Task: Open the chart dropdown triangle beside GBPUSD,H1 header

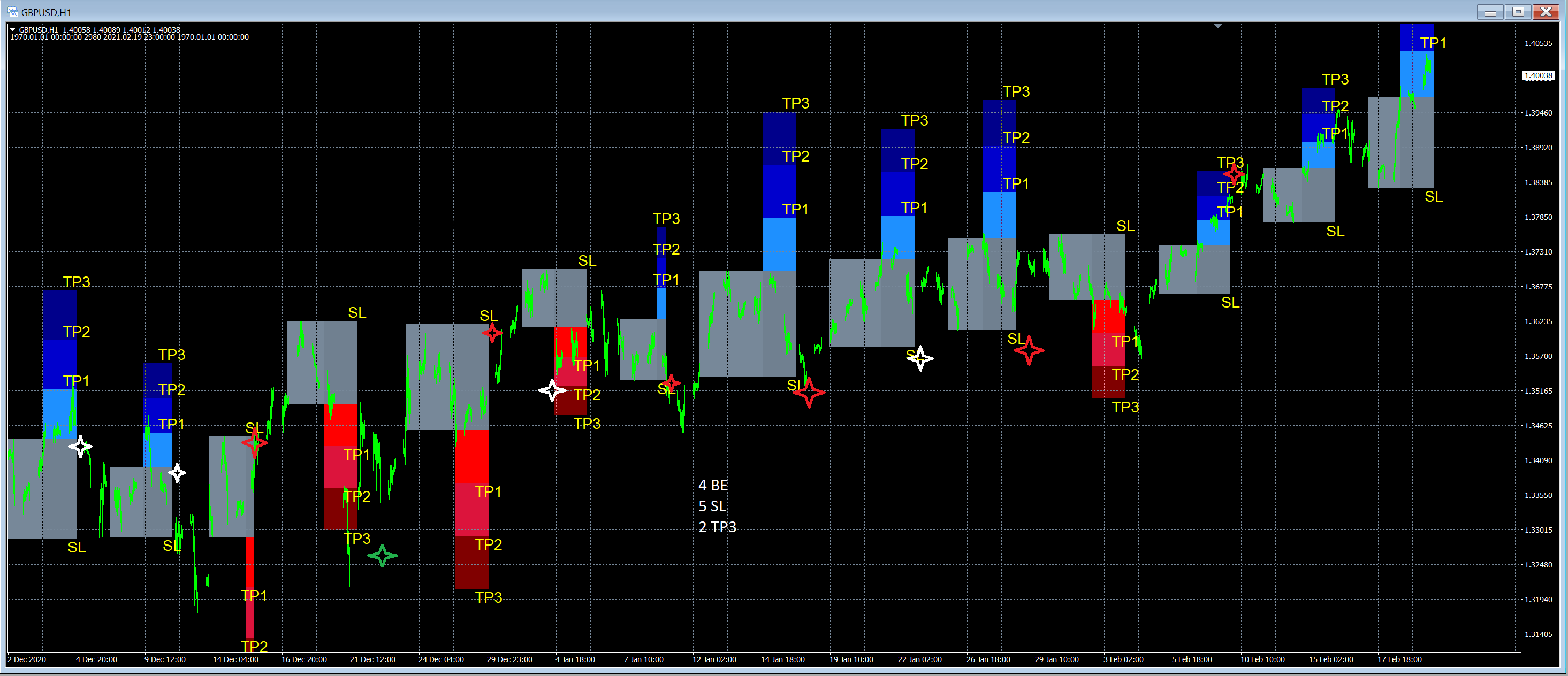Action: click(13, 29)
